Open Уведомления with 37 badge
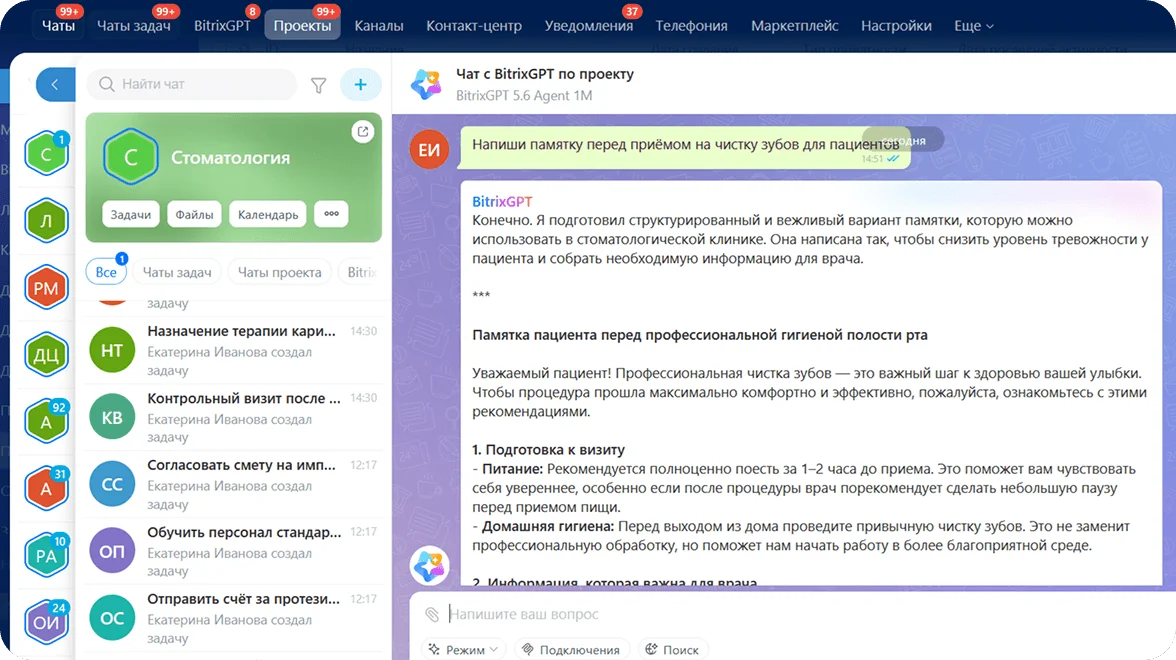1176x660 pixels. (589, 26)
